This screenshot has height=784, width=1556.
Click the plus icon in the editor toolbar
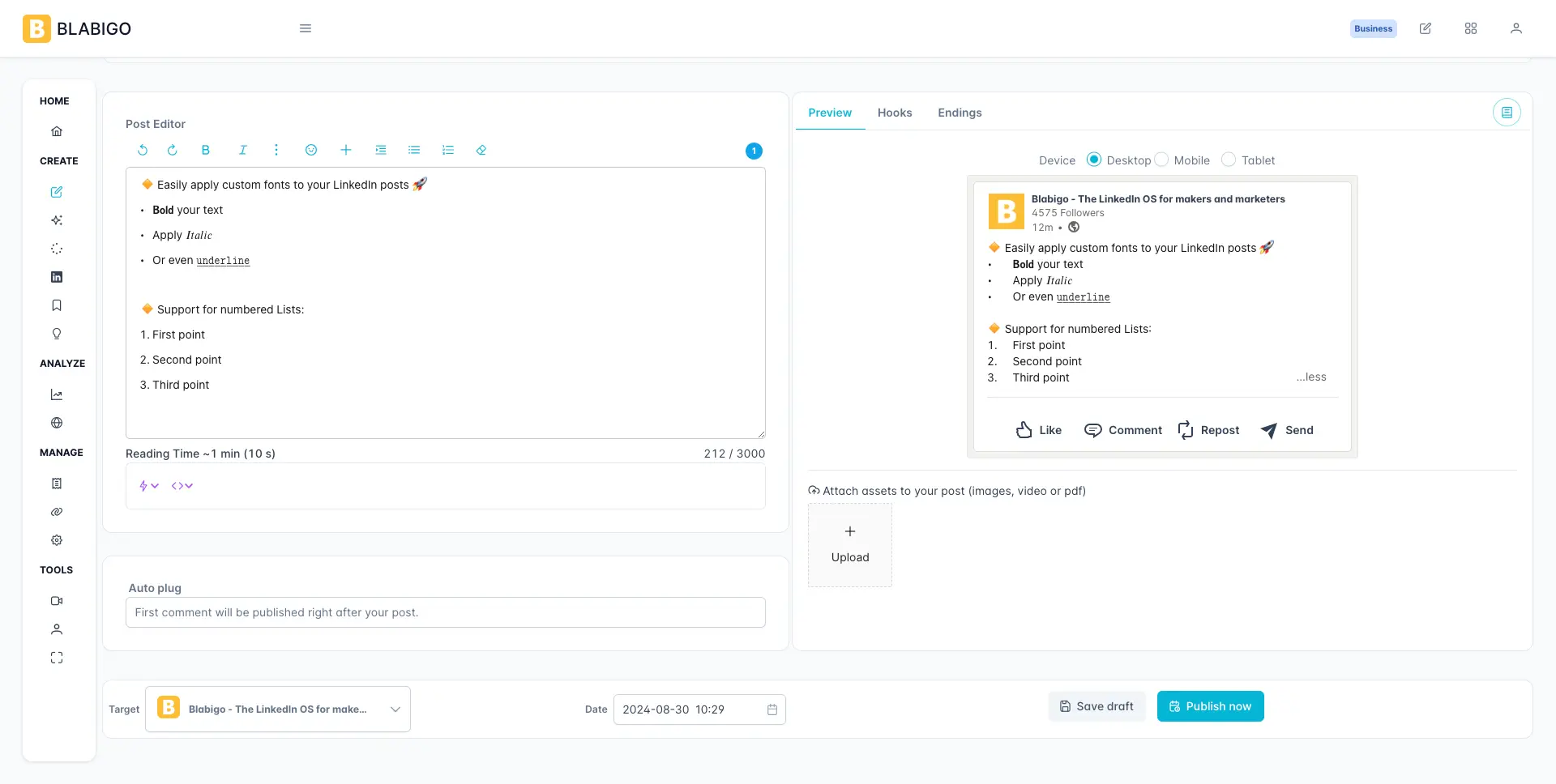click(x=346, y=150)
